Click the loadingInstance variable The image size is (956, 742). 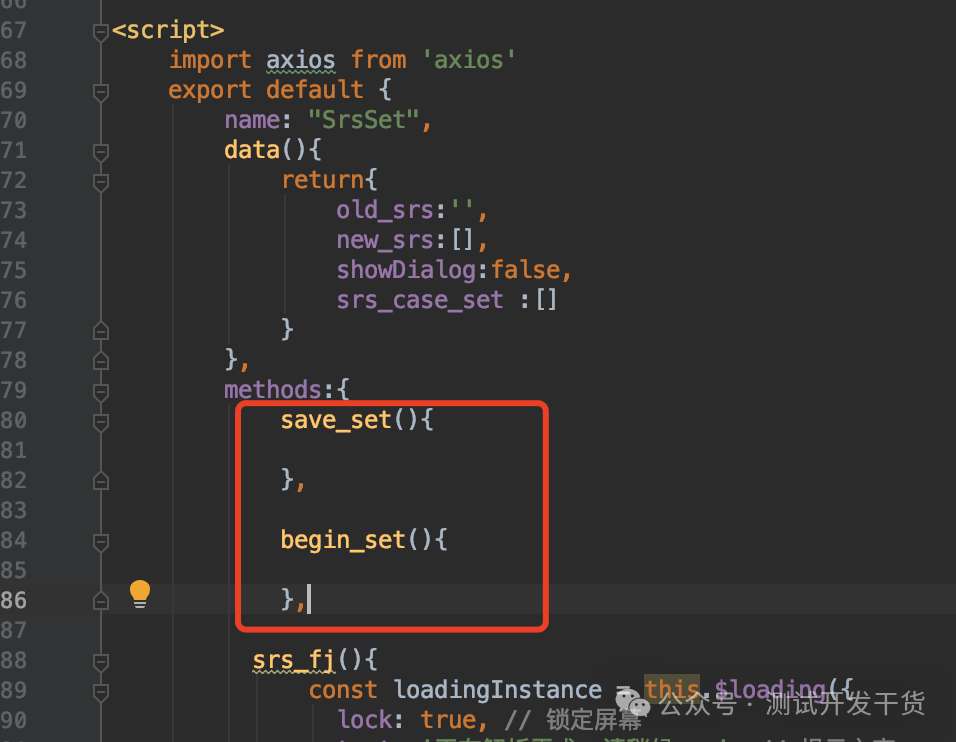tap(498, 690)
